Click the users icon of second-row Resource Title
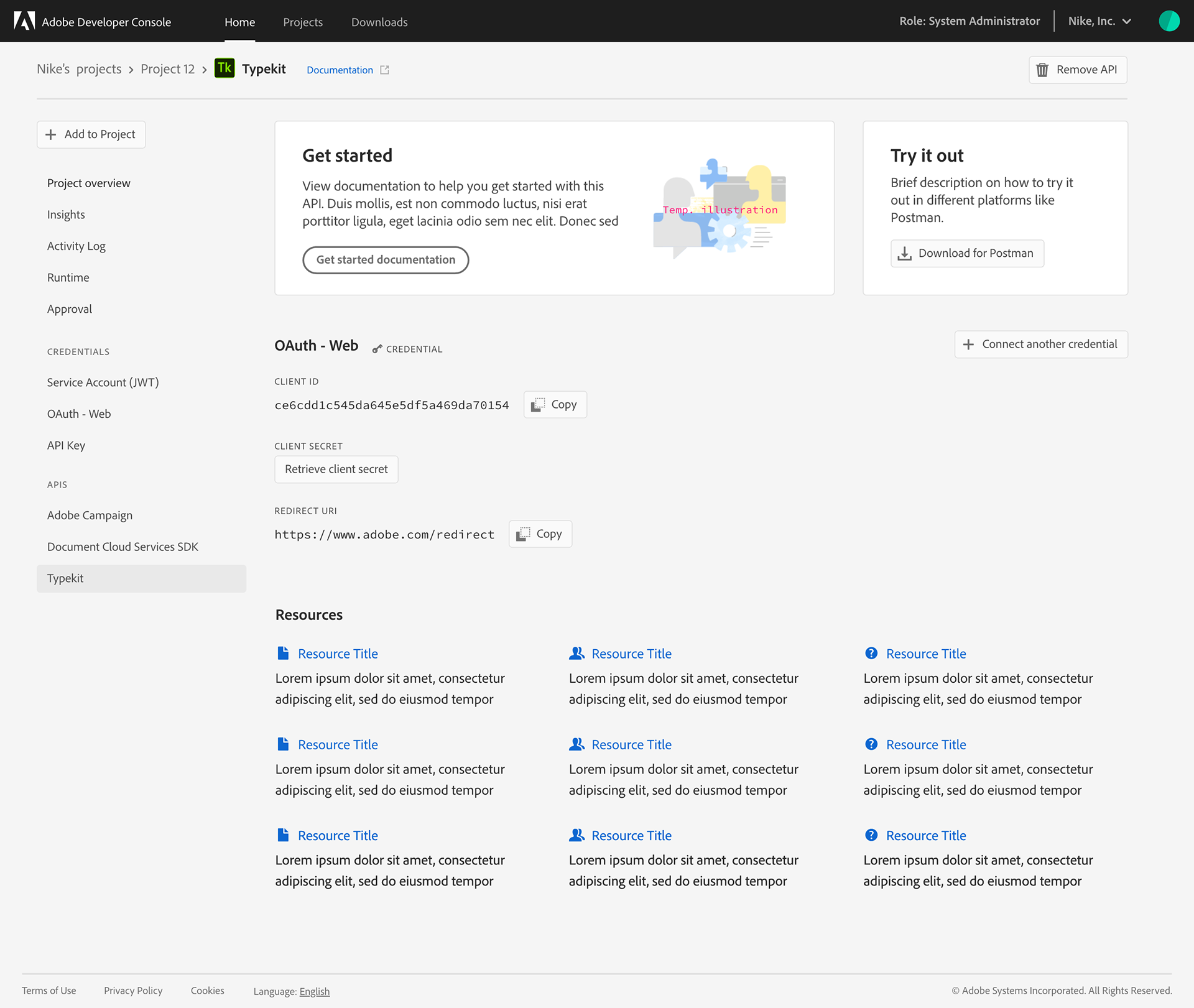Screen dimensions: 1194x1008 576,744
